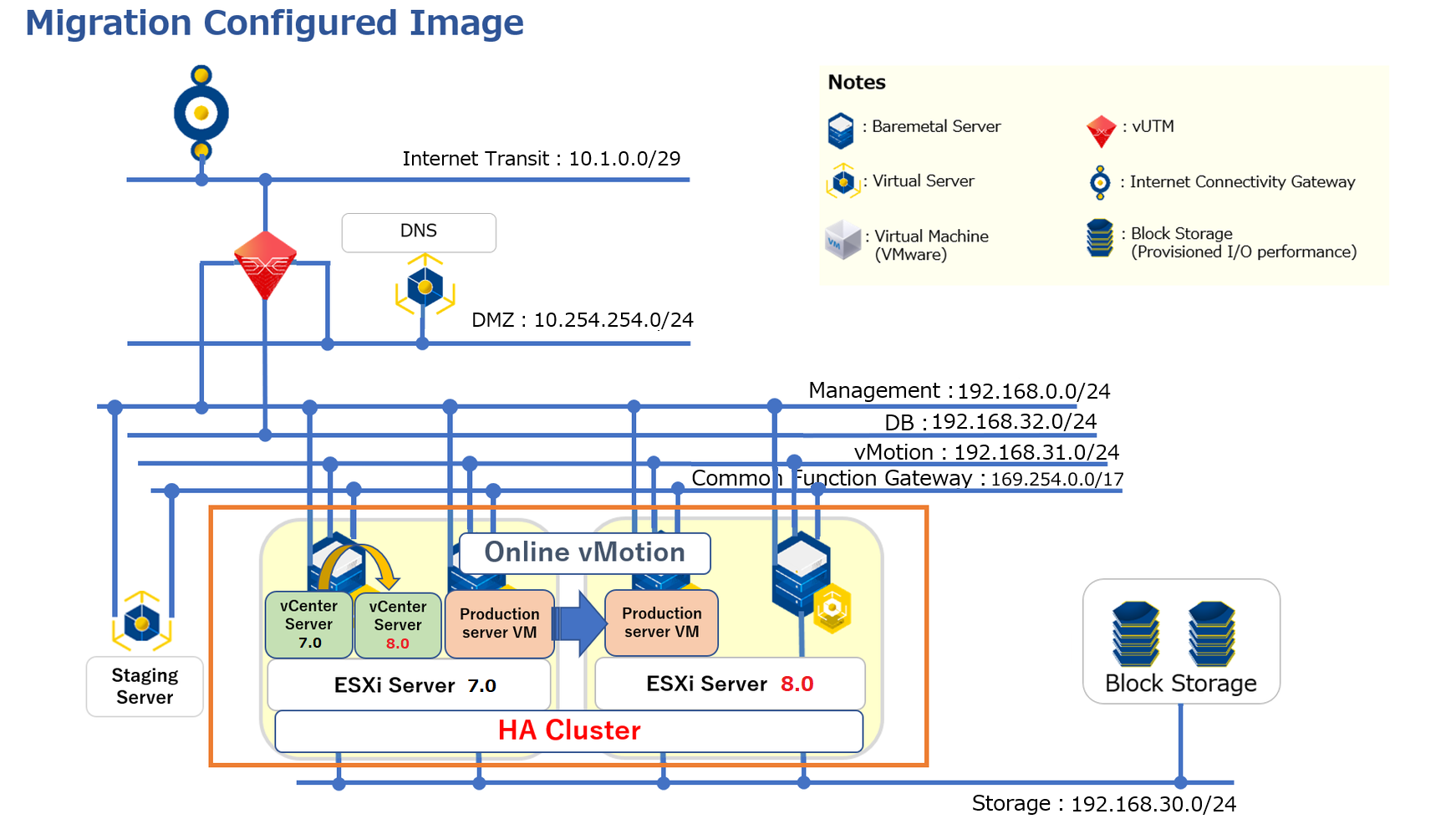Viewport: 1456px width, 819px height.
Task: Click the vCenter Server 8.0 green box
Action: tap(398, 625)
